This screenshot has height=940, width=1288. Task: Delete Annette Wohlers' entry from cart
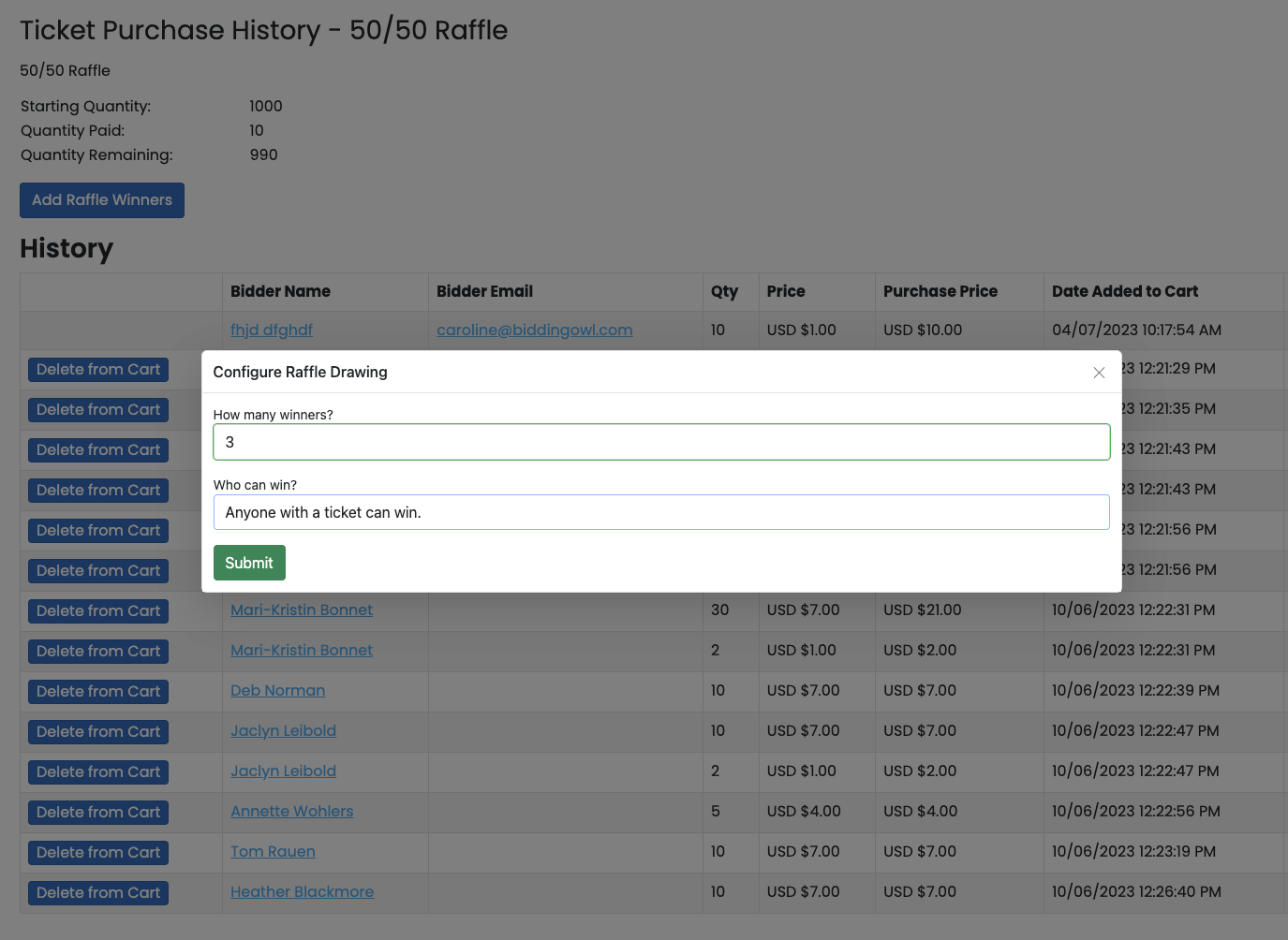(x=98, y=812)
